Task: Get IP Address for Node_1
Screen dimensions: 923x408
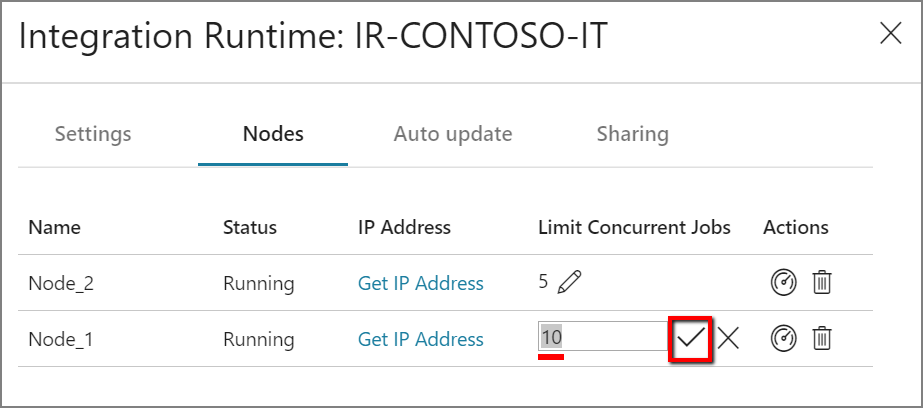Action: click(420, 340)
